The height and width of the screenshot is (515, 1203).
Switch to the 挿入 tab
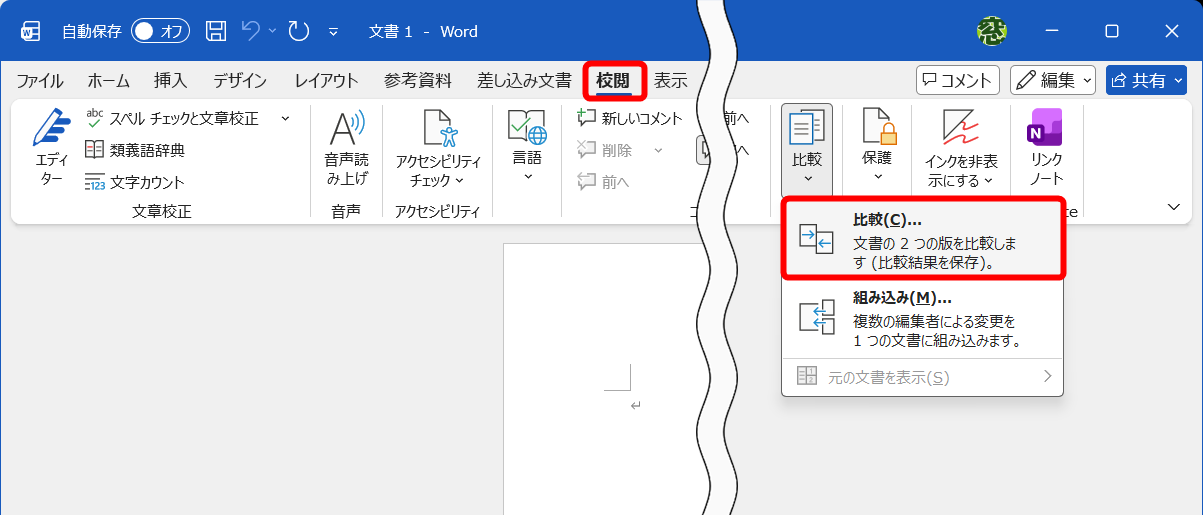tap(170, 81)
